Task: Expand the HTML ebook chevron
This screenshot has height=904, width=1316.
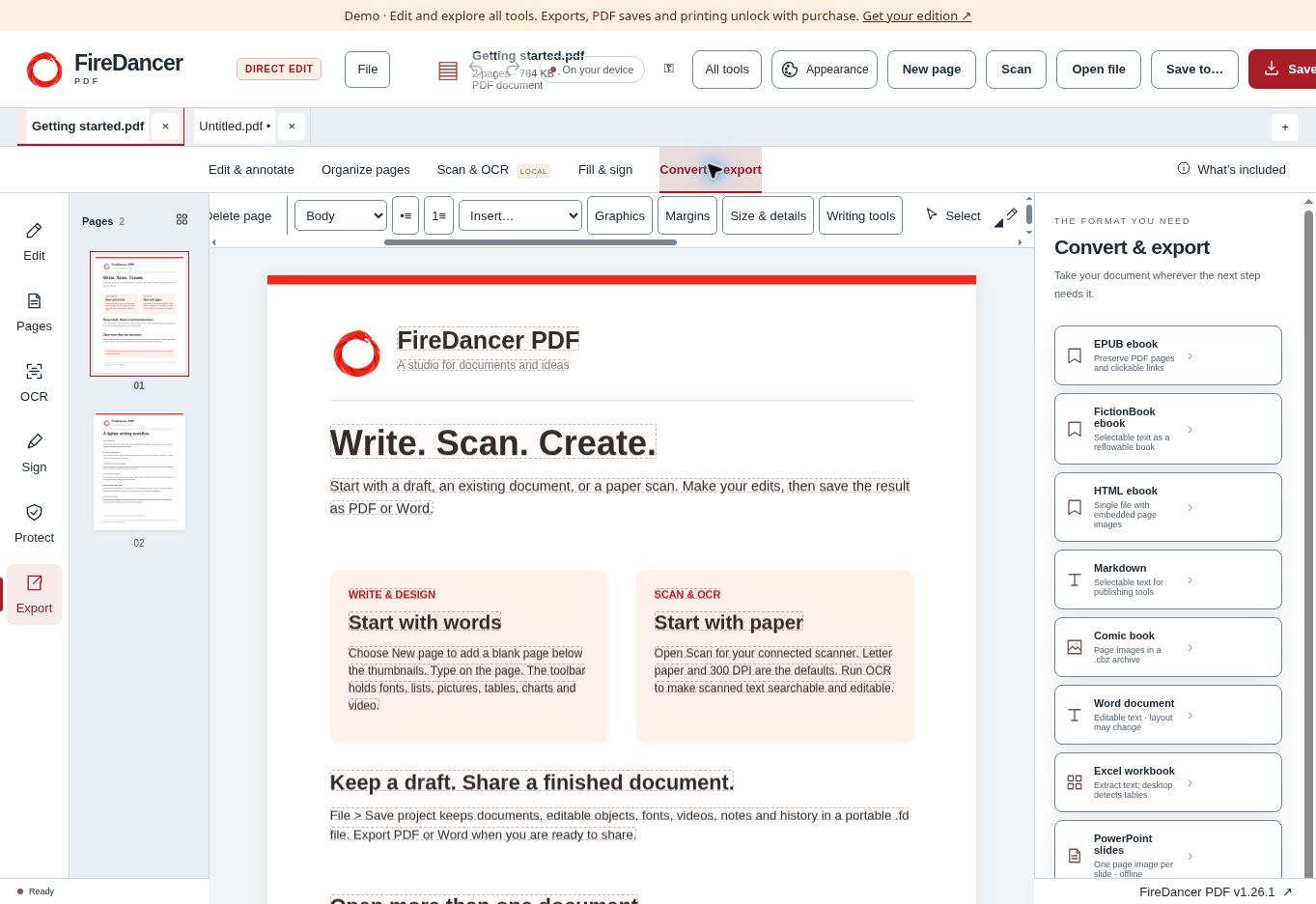Action: point(1190,507)
